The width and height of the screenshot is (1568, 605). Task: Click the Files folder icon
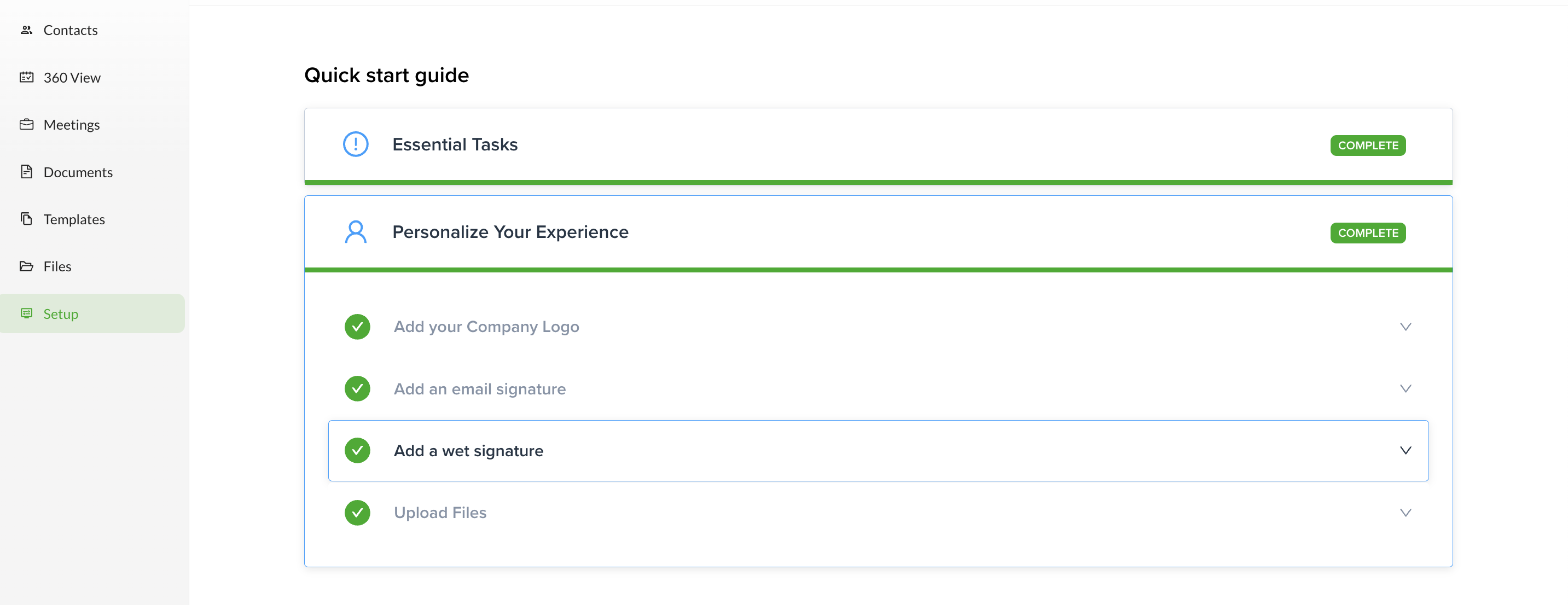pos(26,266)
